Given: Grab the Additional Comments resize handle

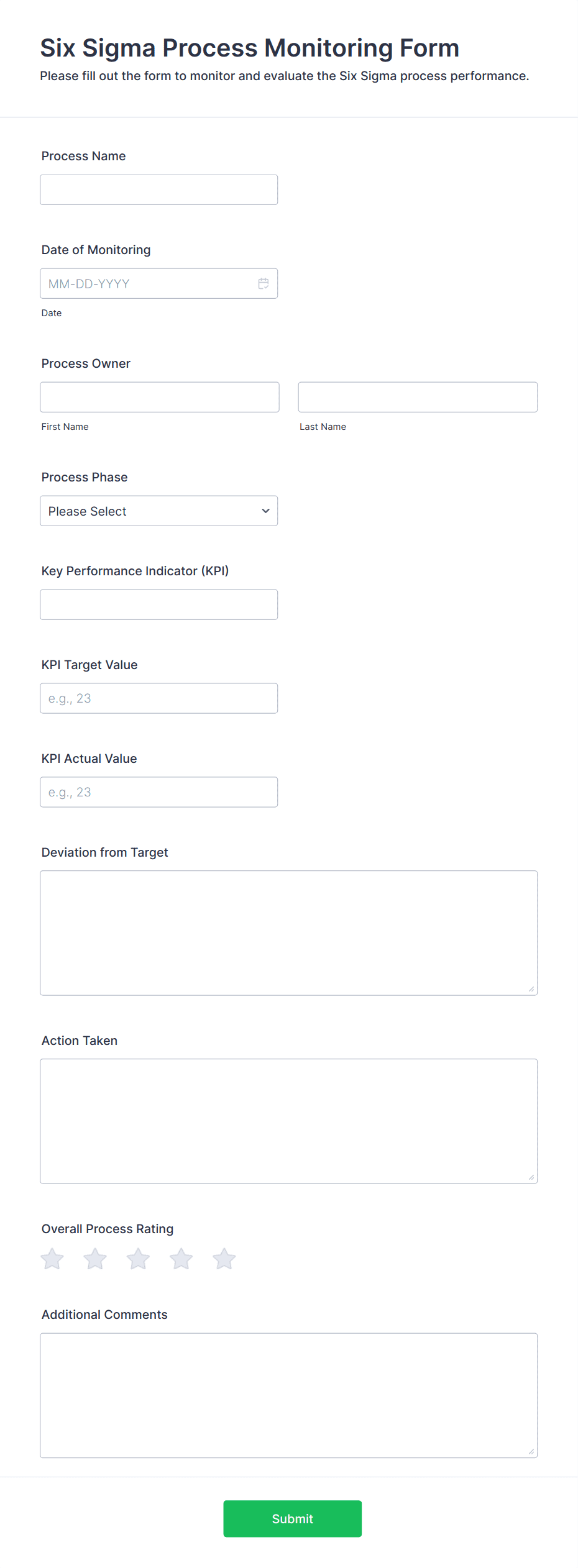Looking at the screenshot, I should (x=531, y=1451).
